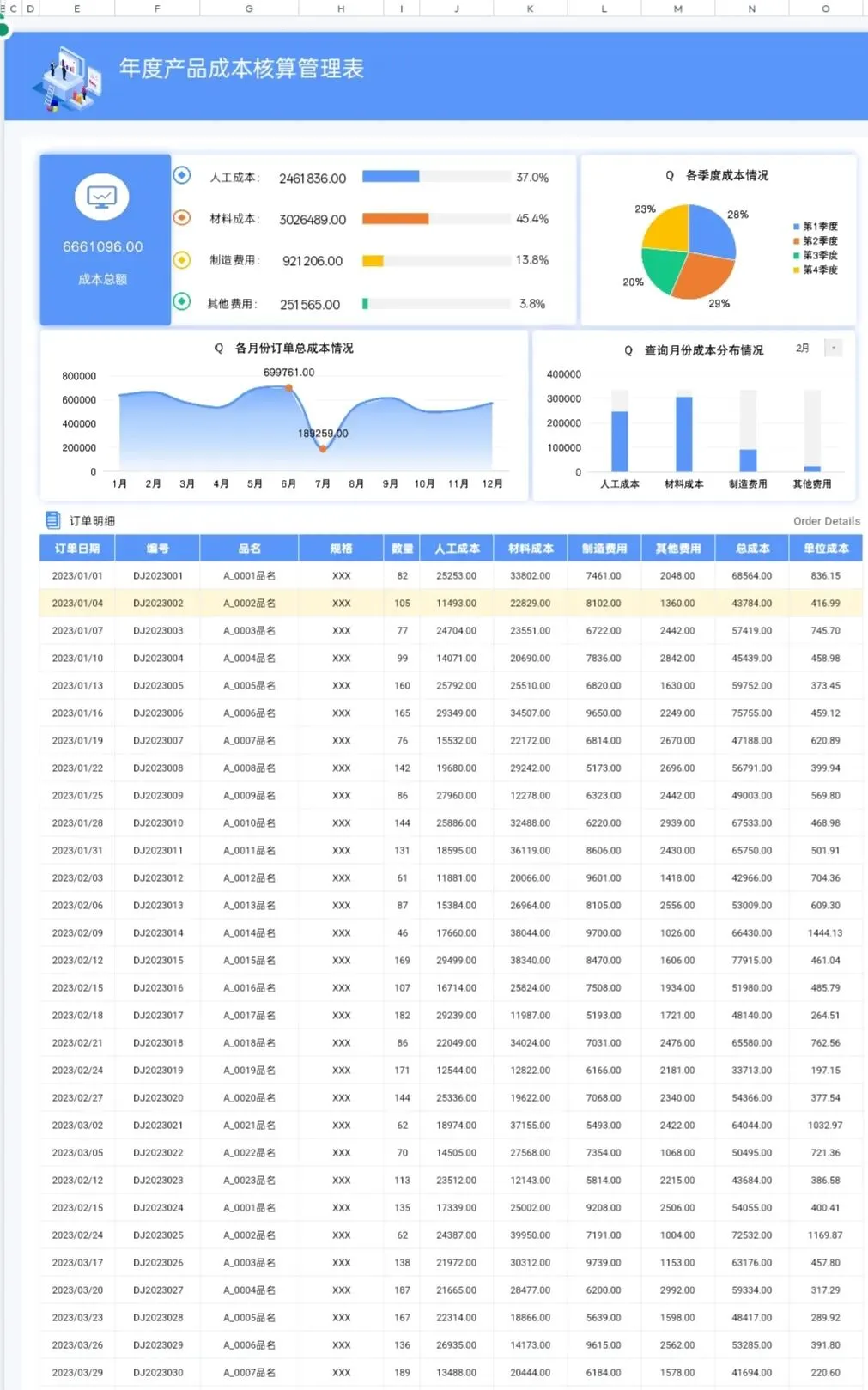This screenshot has width=868, height=1390.
Task: Click the yellow circle icon beside 制造费用
Action: (182, 259)
